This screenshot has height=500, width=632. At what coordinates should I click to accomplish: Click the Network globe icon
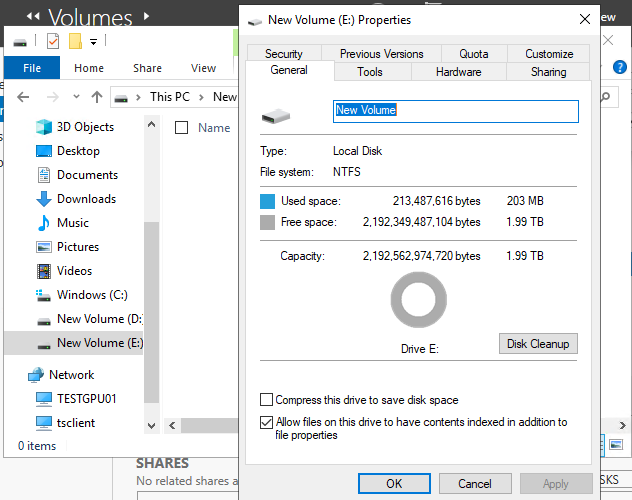pyautogui.click(x=35, y=375)
